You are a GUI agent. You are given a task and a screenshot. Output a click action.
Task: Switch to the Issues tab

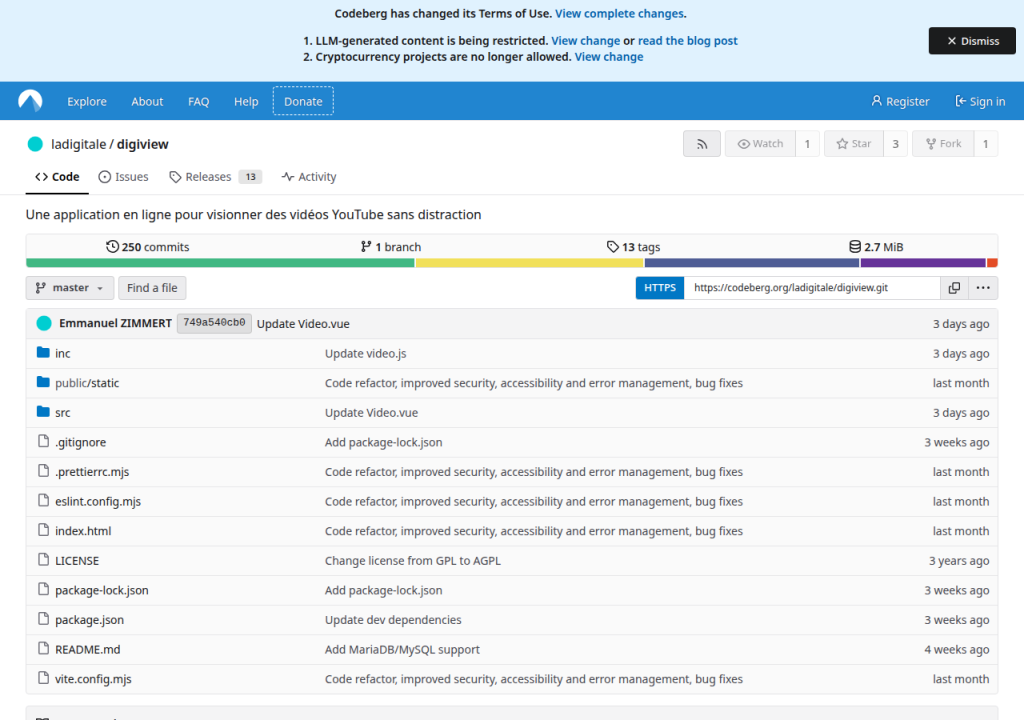123,177
